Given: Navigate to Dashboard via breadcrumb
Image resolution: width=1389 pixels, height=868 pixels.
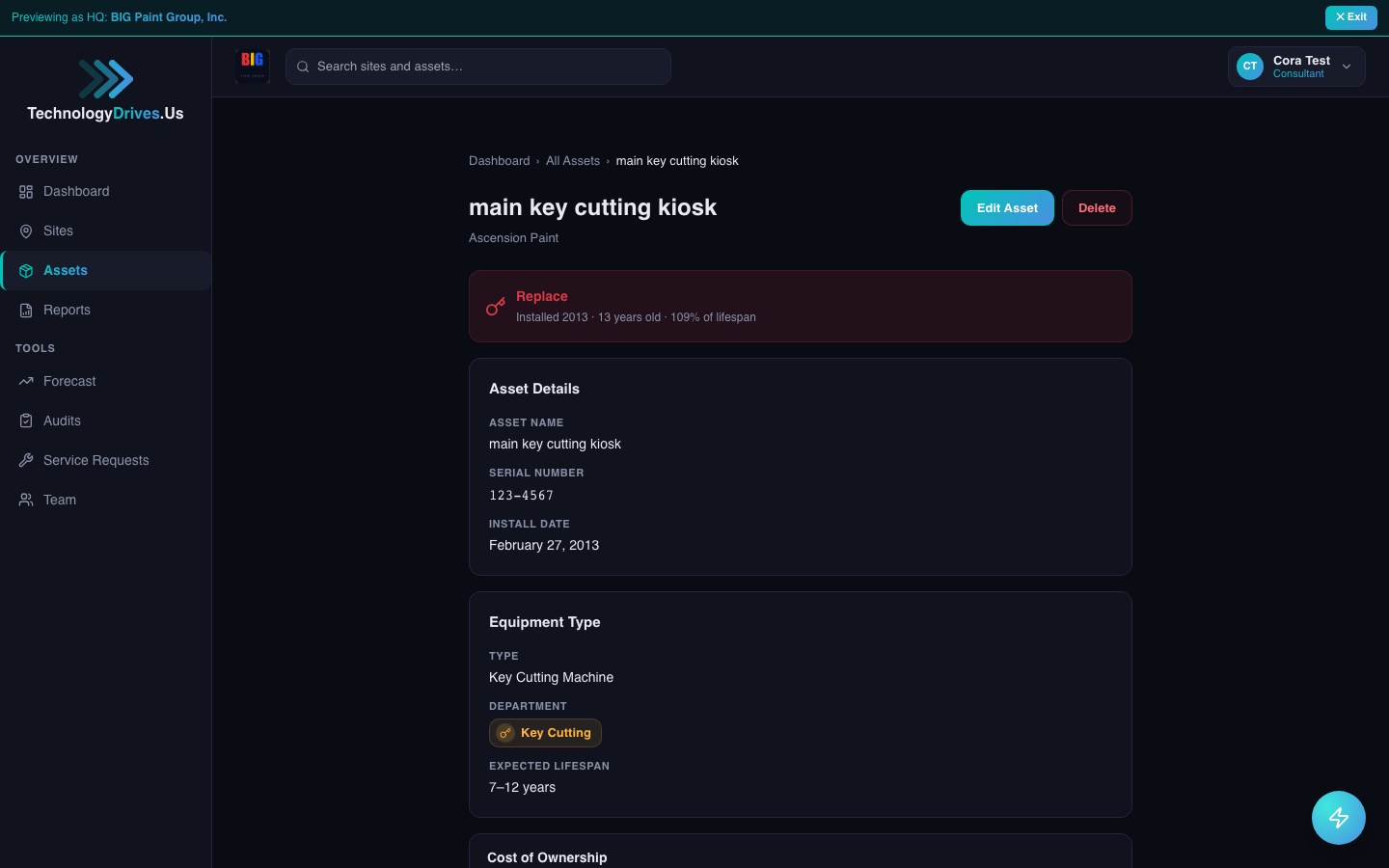Looking at the screenshot, I should click(499, 161).
